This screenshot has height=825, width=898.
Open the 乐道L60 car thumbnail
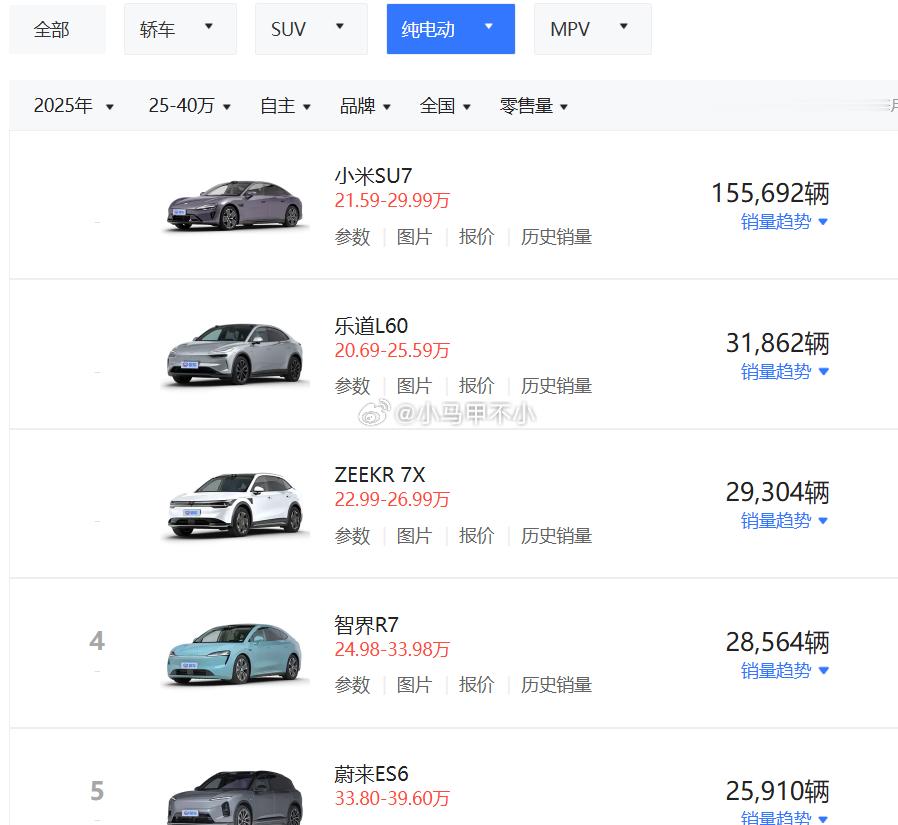point(235,354)
